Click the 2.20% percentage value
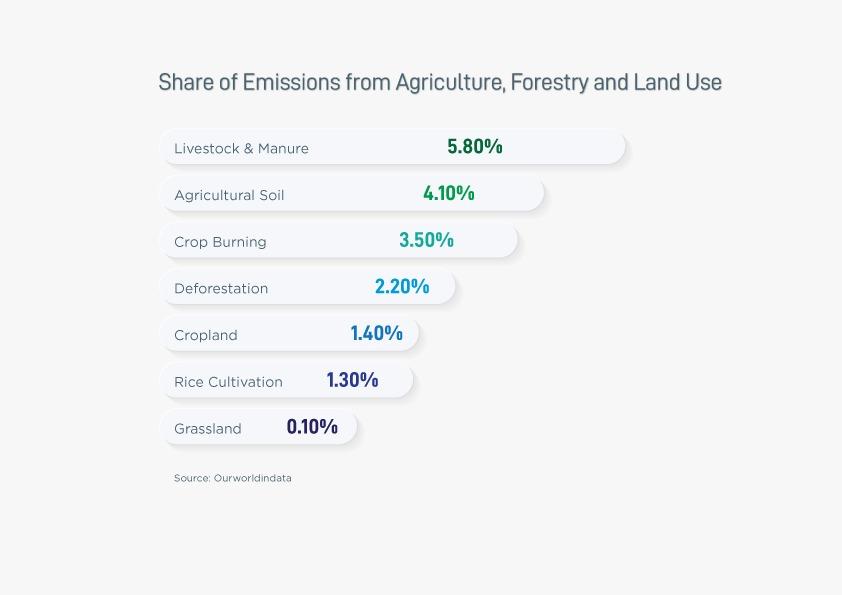Viewport: 842px width, 595px height. click(x=402, y=287)
